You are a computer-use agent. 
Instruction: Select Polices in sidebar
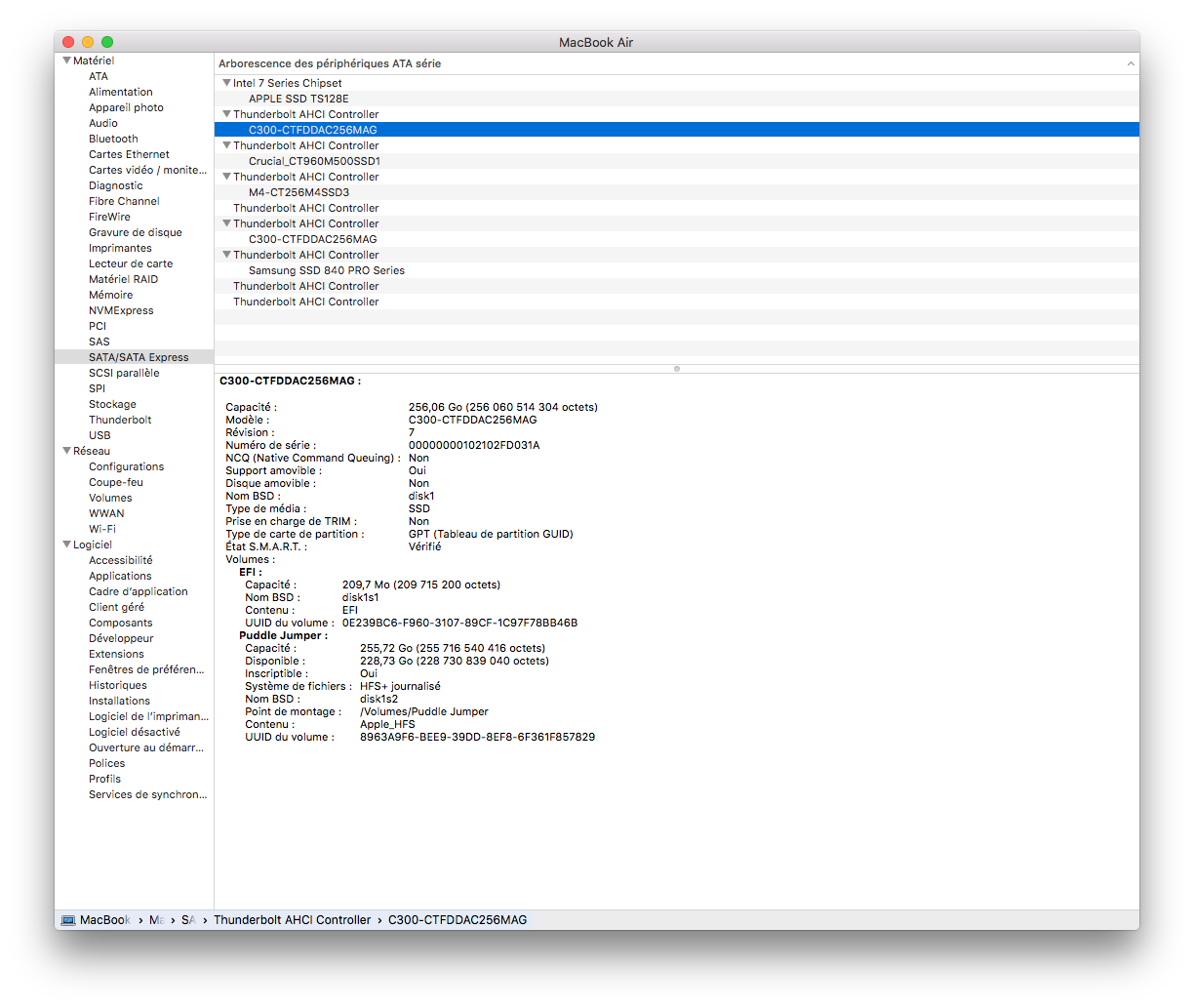tap(107, 763)
